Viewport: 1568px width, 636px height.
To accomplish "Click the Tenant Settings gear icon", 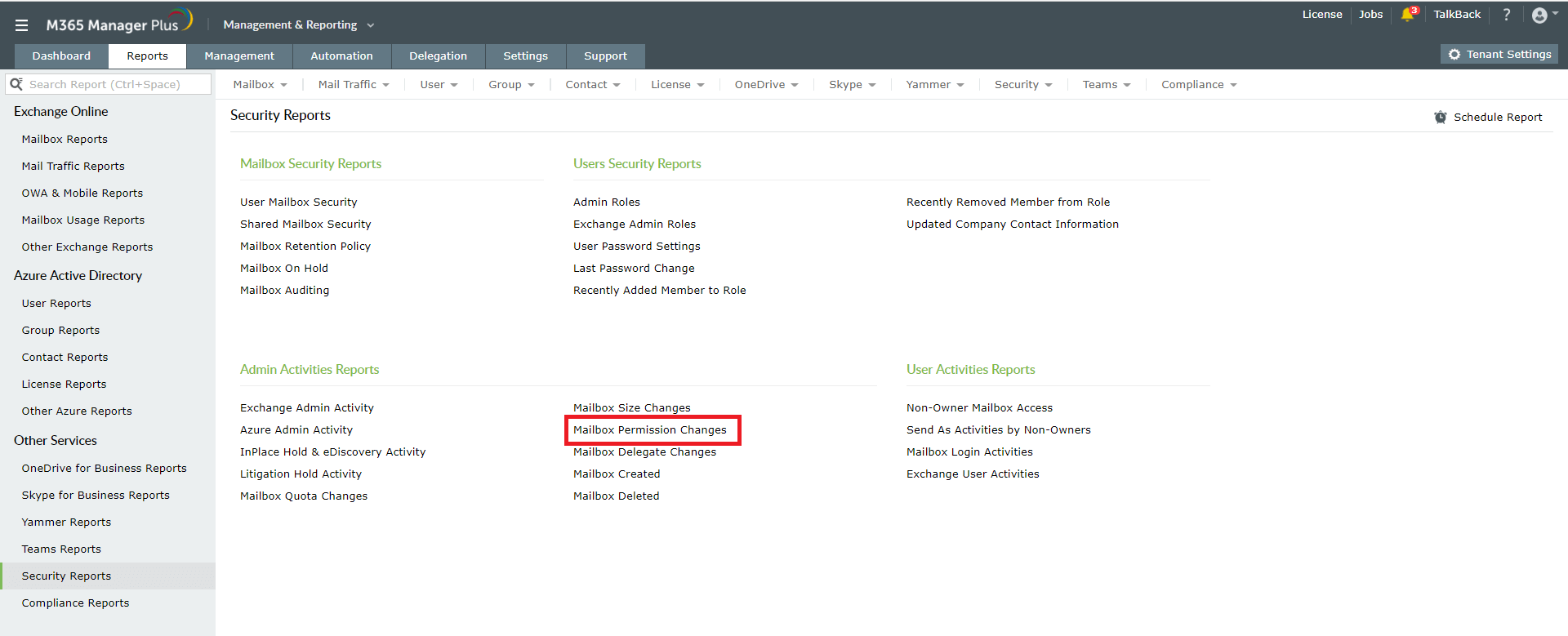I will tap(1454, 54).
